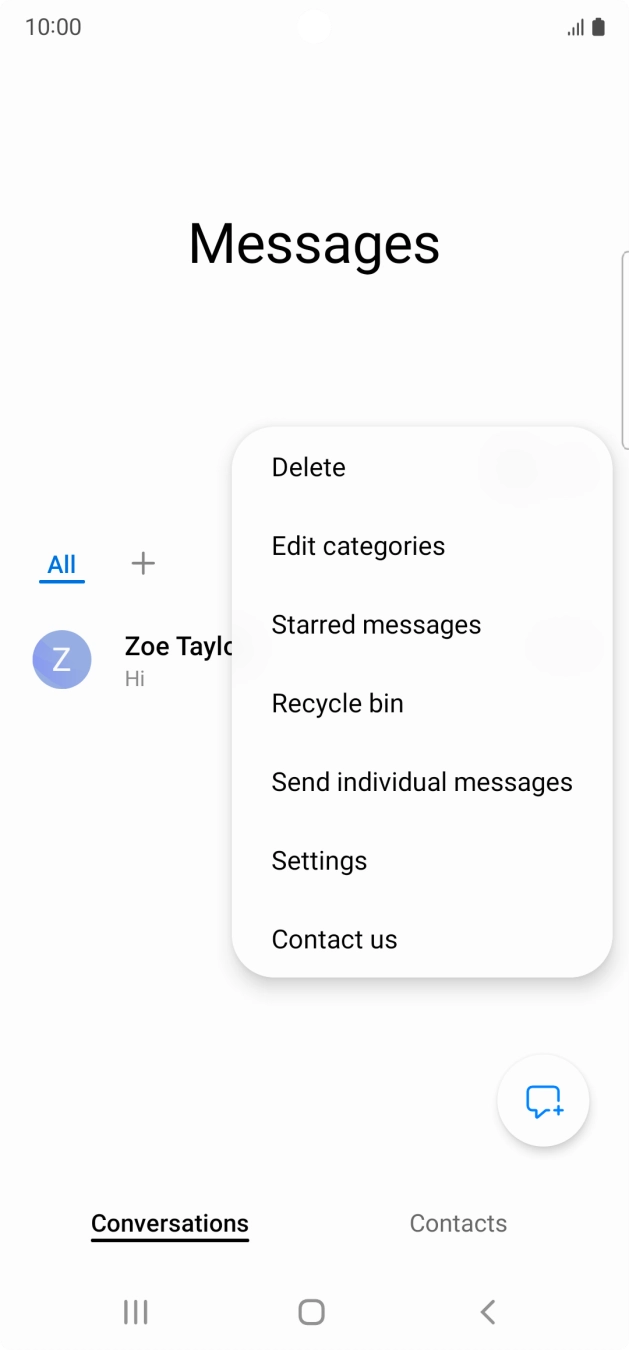Open Starred messages from the menu

point(376,625)
